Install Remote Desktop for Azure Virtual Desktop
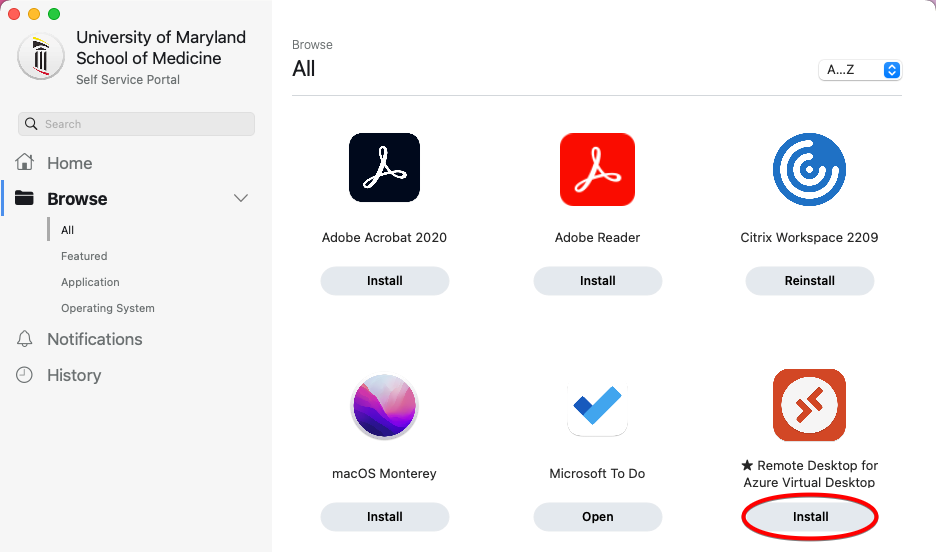 [810, 517]
